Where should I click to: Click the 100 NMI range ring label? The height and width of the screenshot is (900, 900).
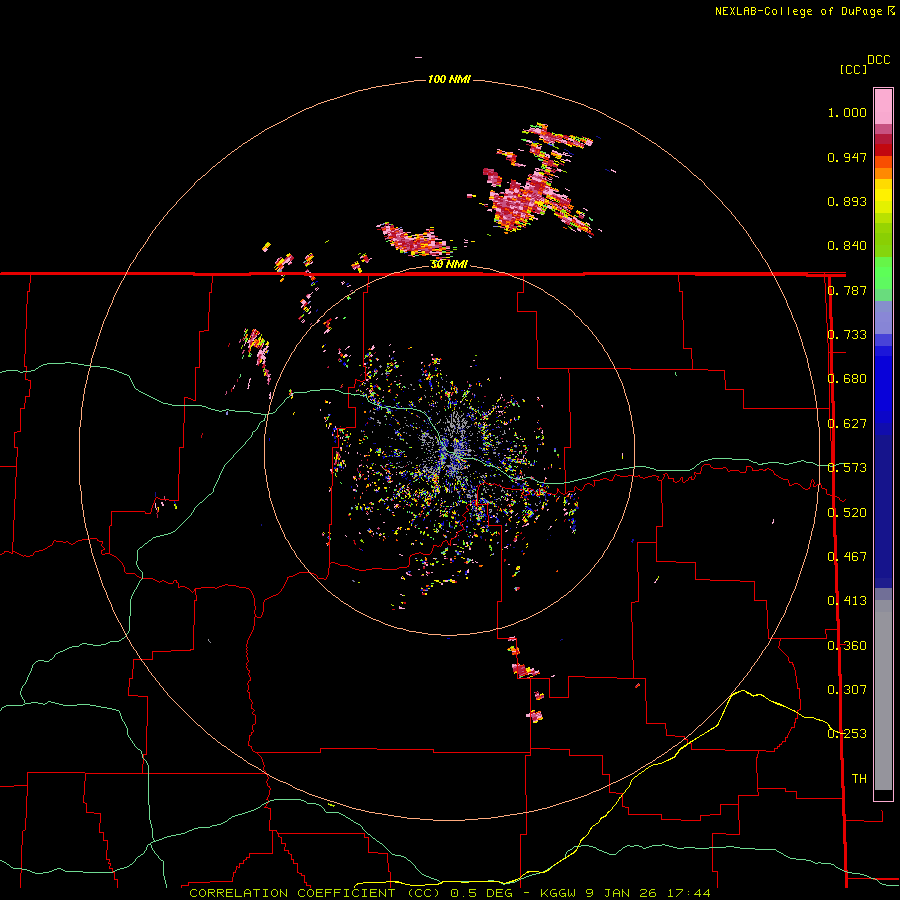click(x=449, y=79)
